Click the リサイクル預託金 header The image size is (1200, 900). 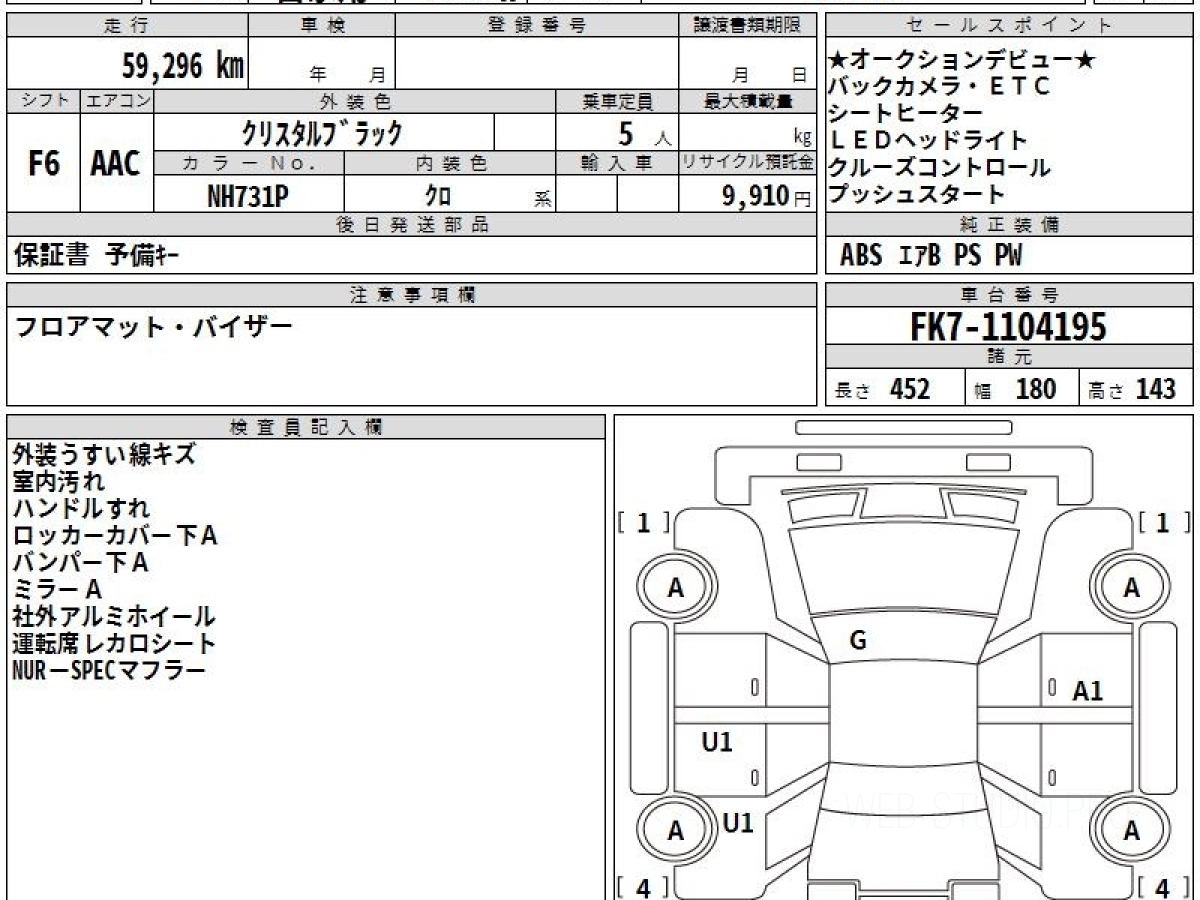click(747, 164)
